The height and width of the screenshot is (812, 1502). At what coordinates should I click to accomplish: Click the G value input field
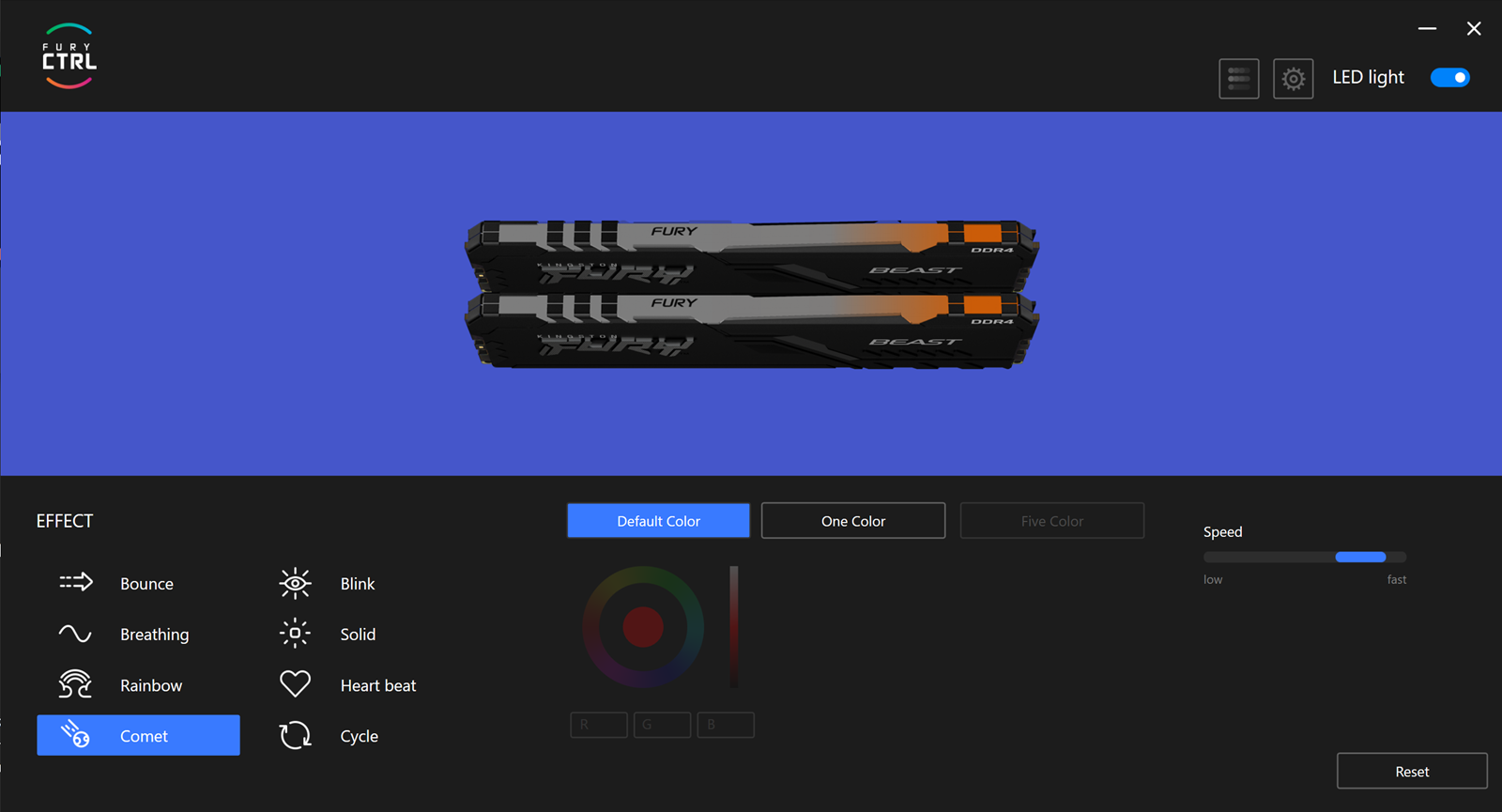(662, 725)
